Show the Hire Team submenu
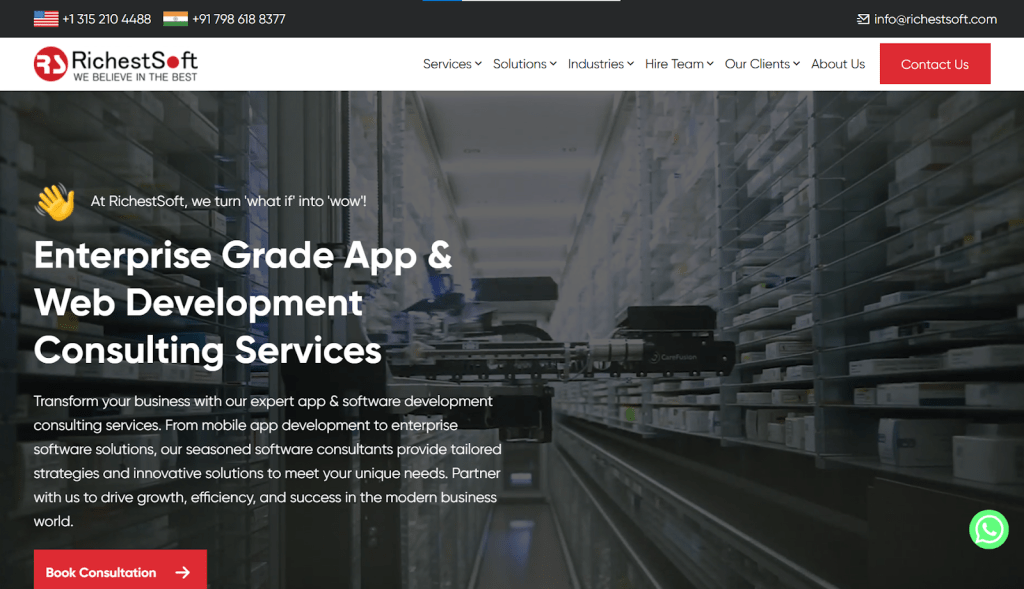This screenshot has width=1024, height=589. click(679, 64)
